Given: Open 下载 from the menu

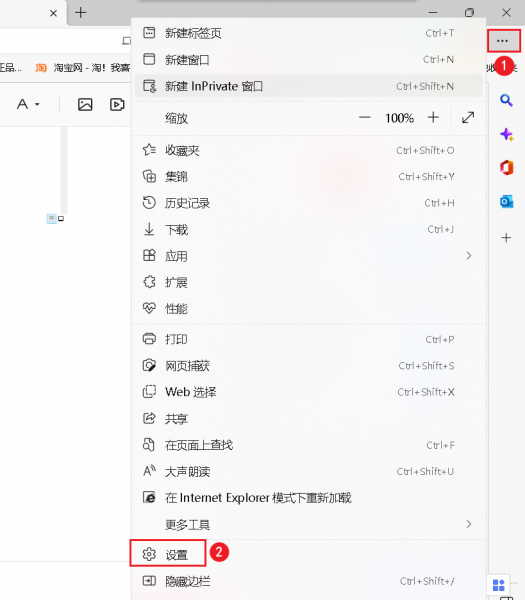Looking at the screenshot, I should coord(308,230).
